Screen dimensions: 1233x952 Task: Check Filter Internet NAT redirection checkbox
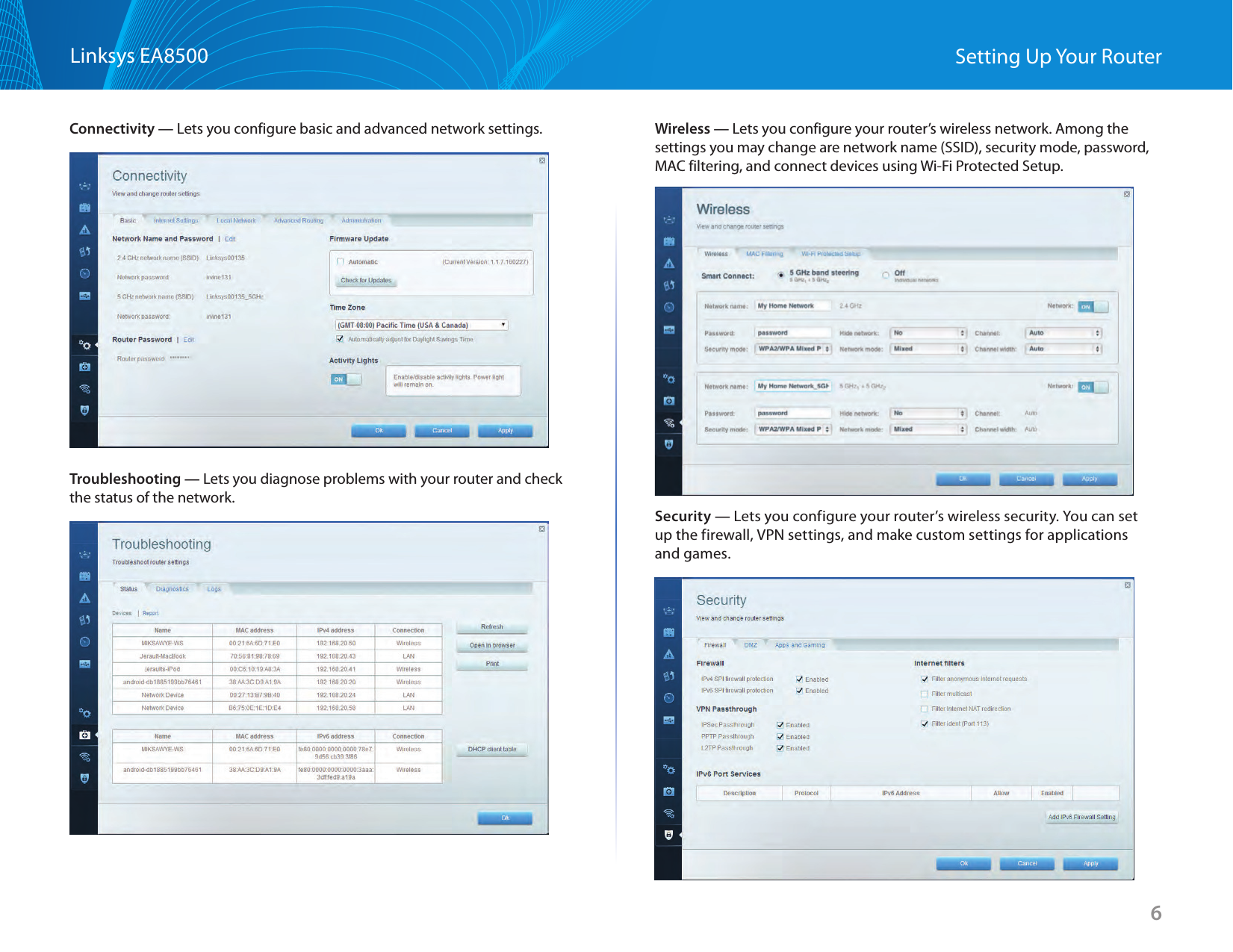(925, 709)
